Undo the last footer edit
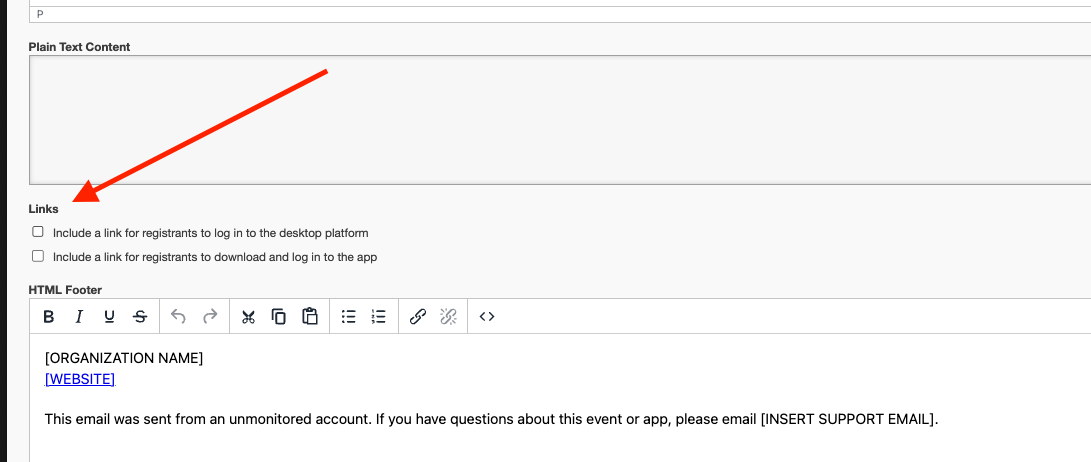The image size is (1091, 462). click(x=179, y=317)
